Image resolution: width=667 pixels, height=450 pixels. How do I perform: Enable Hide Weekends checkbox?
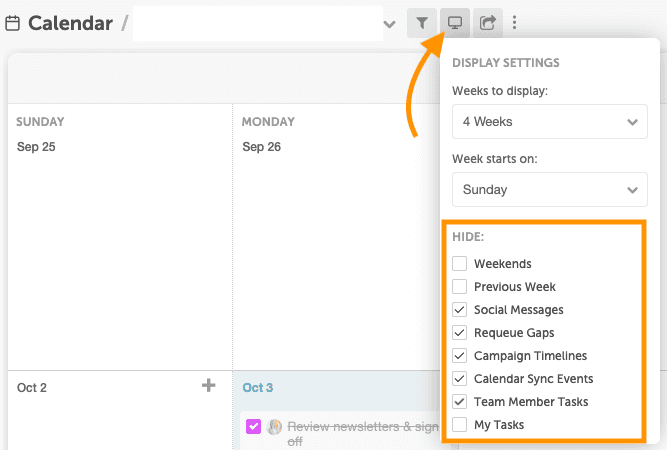pos(460,264)
